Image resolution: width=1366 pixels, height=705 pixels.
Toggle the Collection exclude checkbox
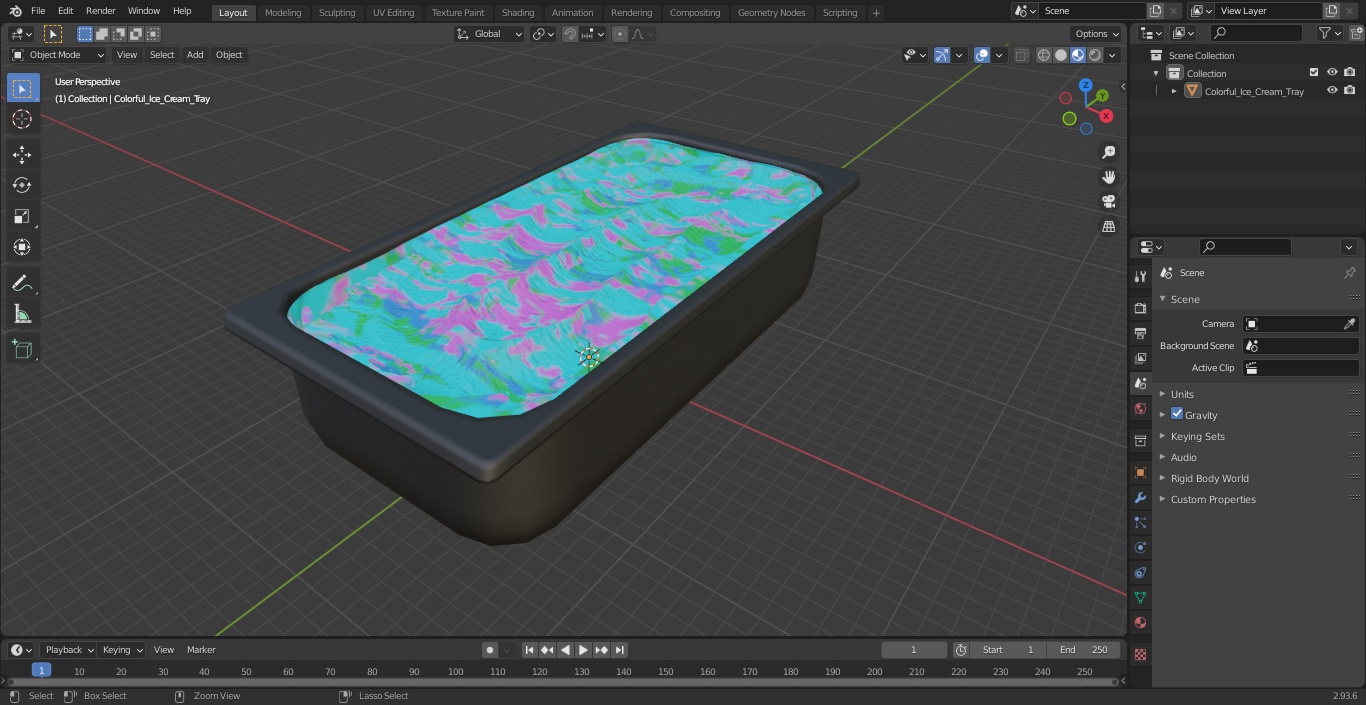pos(1314,72)
